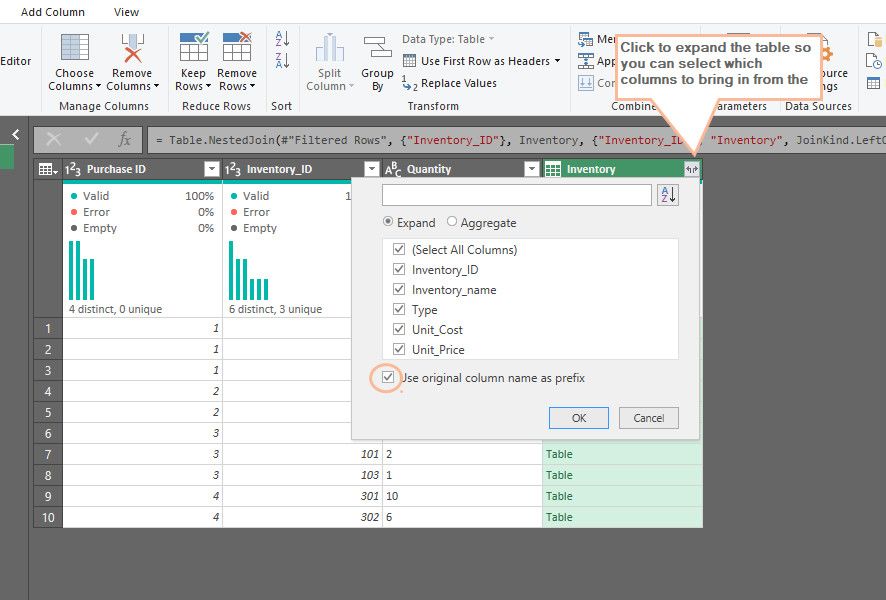The width and height of the screenshot is (886, 600).
Task: Click the Remove Rows icon
Action: pos(237,47)
